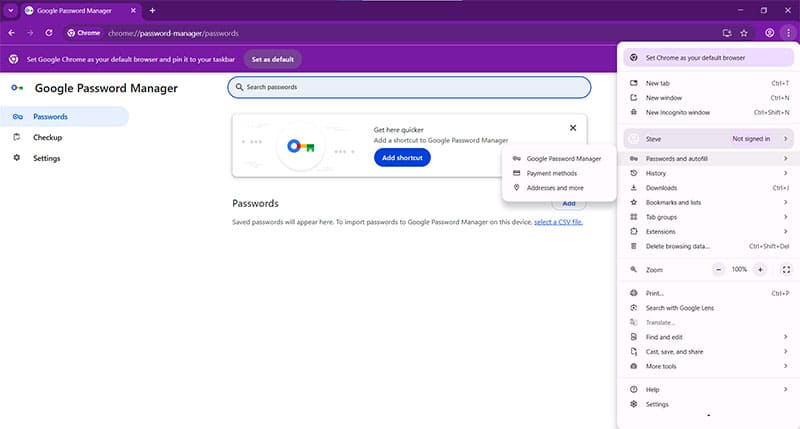Select Print from the Chrome menu
Screen dimensions: 800x429
coord(708,293)
